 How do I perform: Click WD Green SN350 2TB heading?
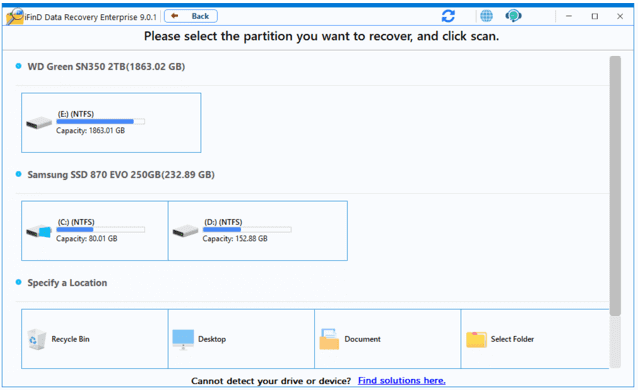(106, 67)
